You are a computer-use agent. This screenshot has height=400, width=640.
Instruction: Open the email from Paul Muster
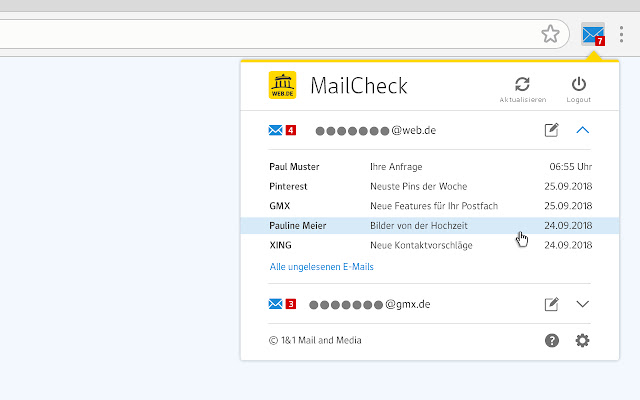point(430,167)
